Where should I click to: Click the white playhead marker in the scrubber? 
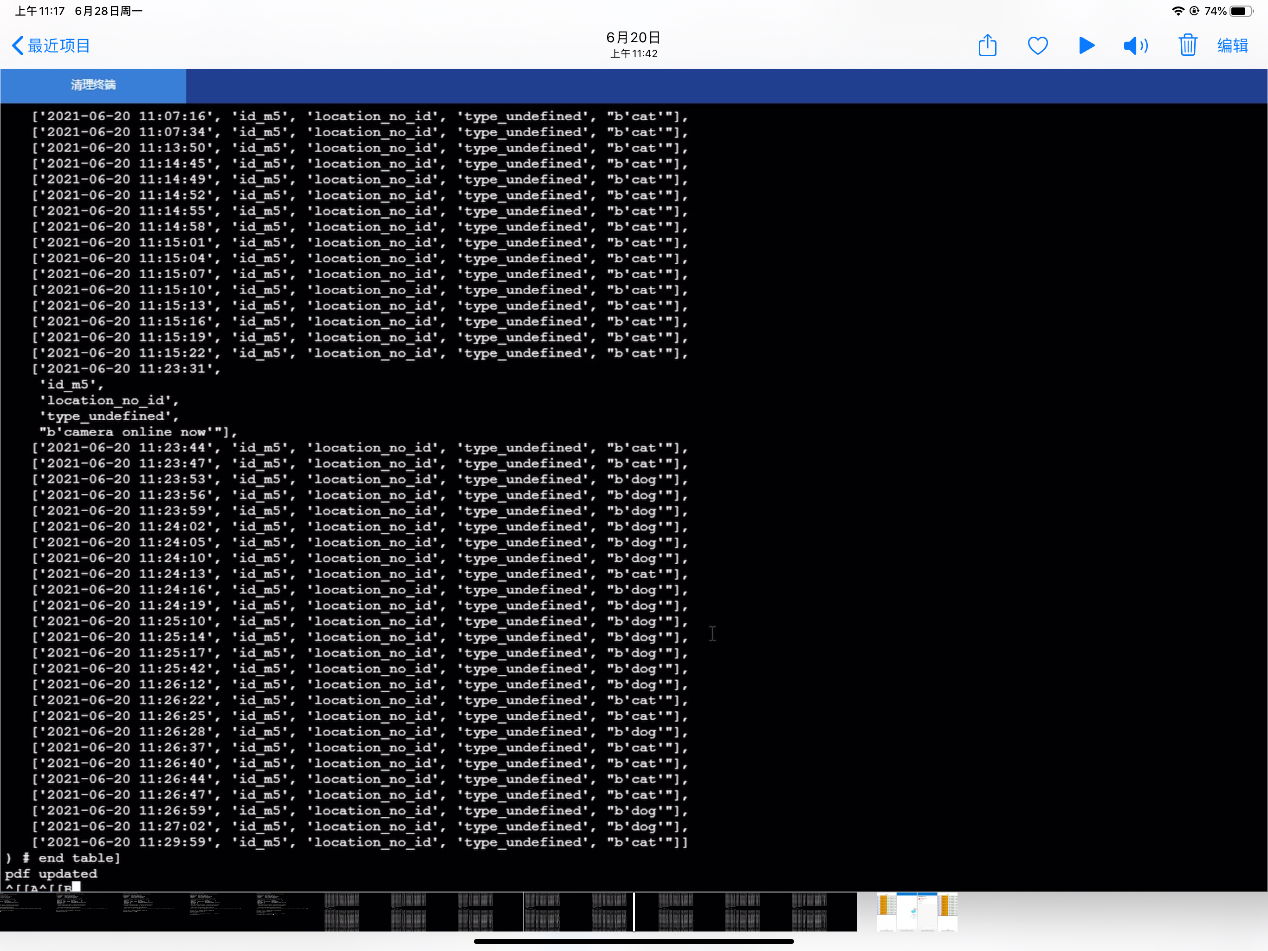pyautogui.click(x=634, y=912)
